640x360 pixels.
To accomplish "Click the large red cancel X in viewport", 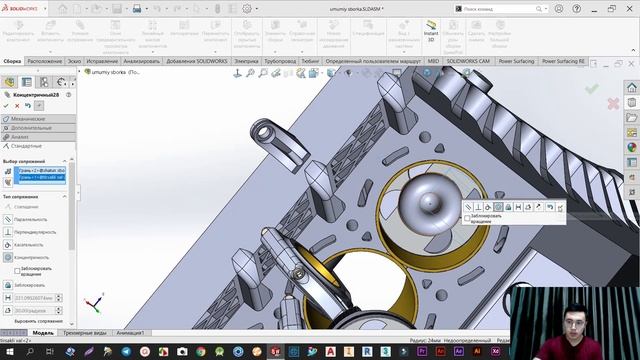I will pos(613,103).
